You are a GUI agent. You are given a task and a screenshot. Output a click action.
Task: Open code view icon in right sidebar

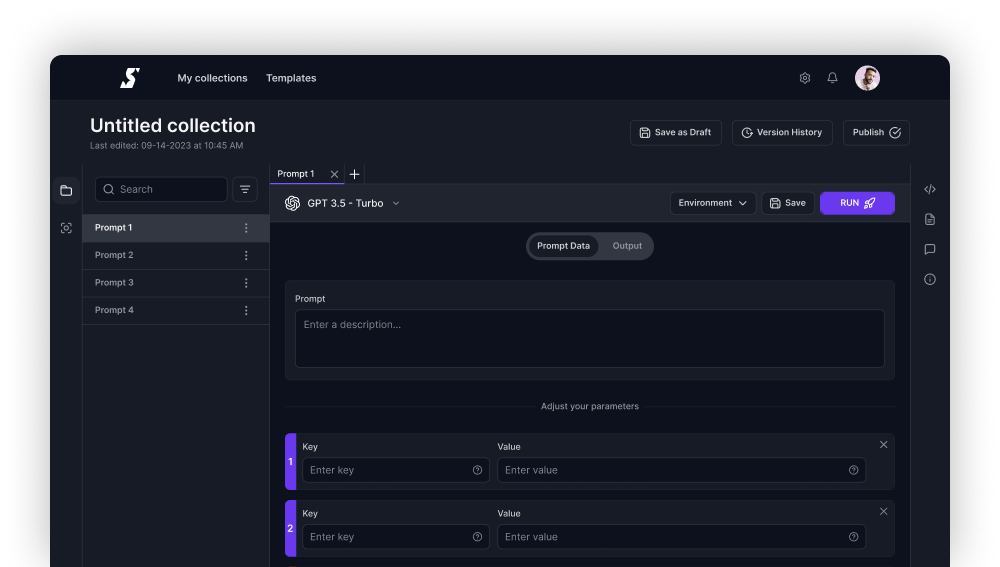point(930,189)
